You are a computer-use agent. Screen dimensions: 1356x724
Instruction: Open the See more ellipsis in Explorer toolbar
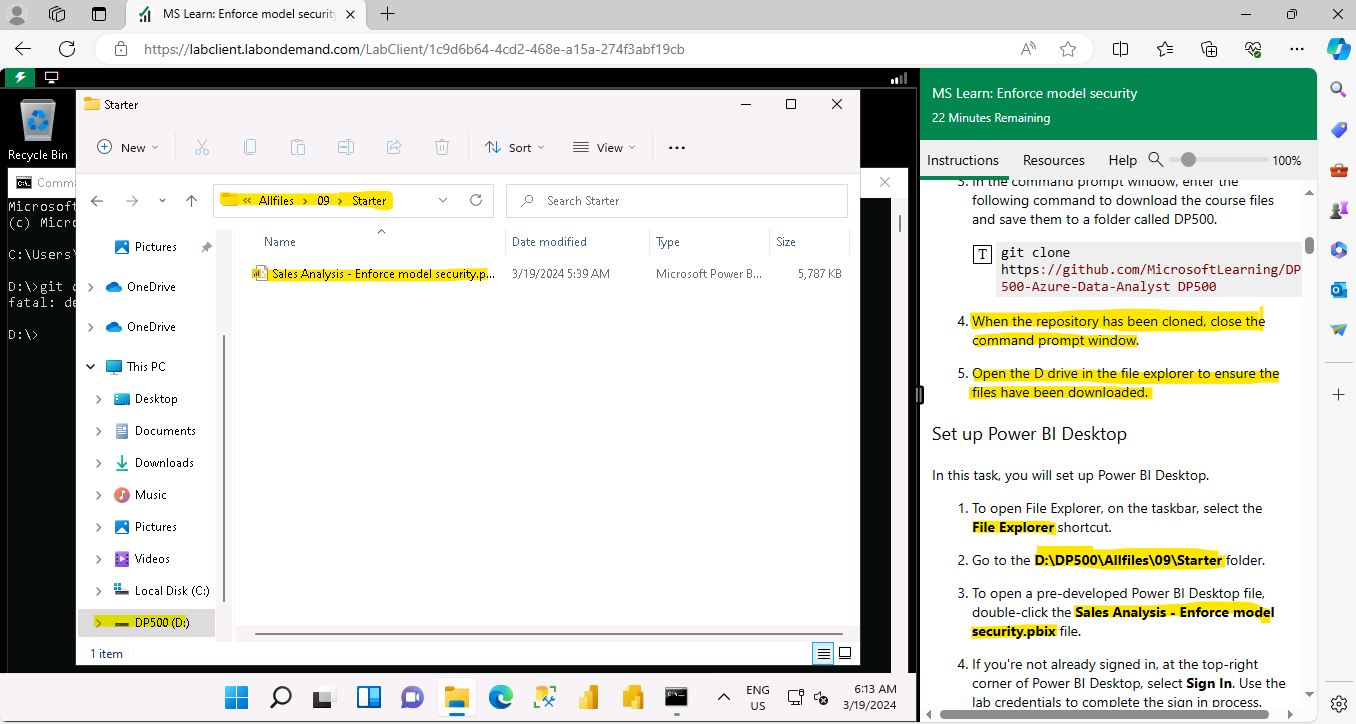click(677, 147)
